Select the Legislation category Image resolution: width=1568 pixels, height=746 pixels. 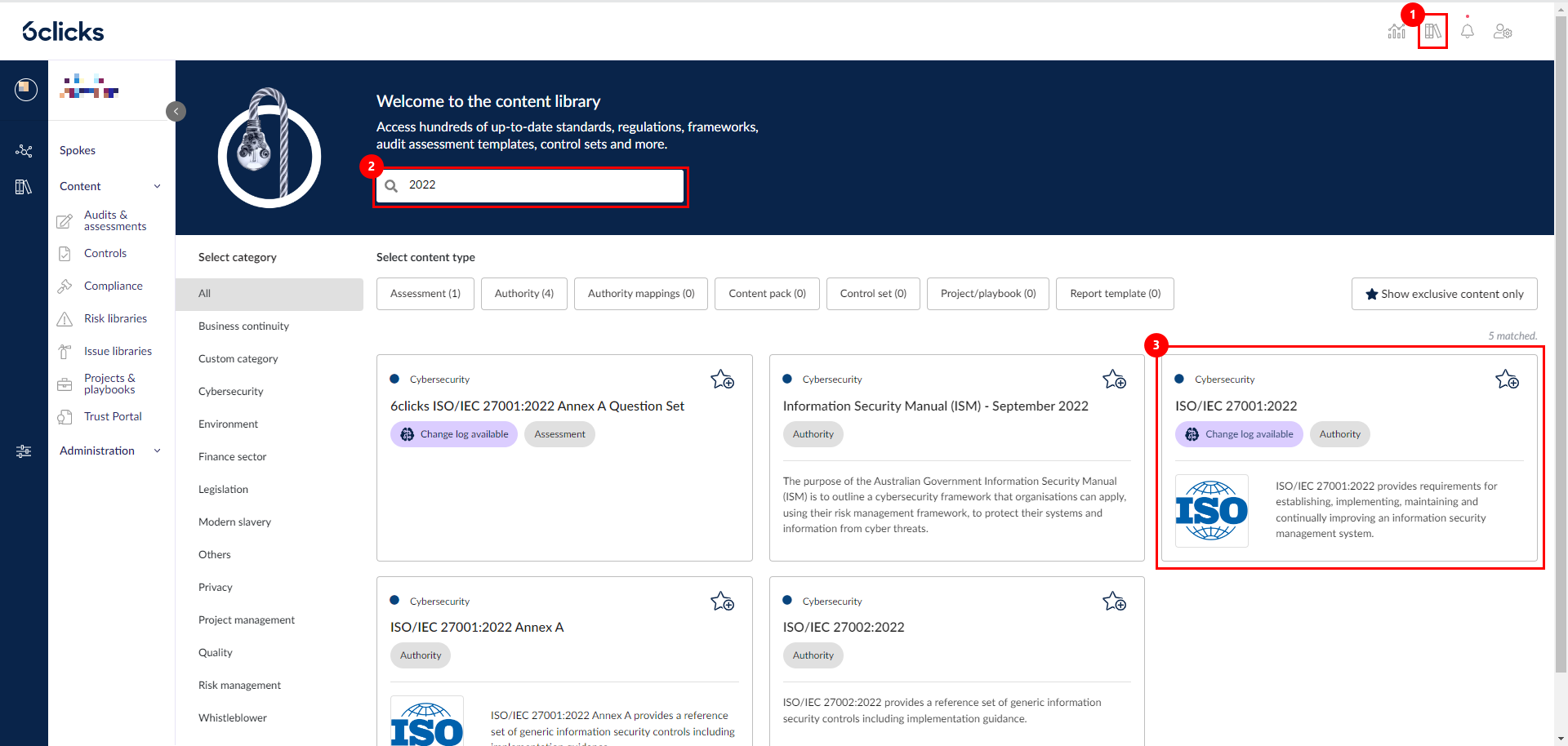[x=223, y=490]
